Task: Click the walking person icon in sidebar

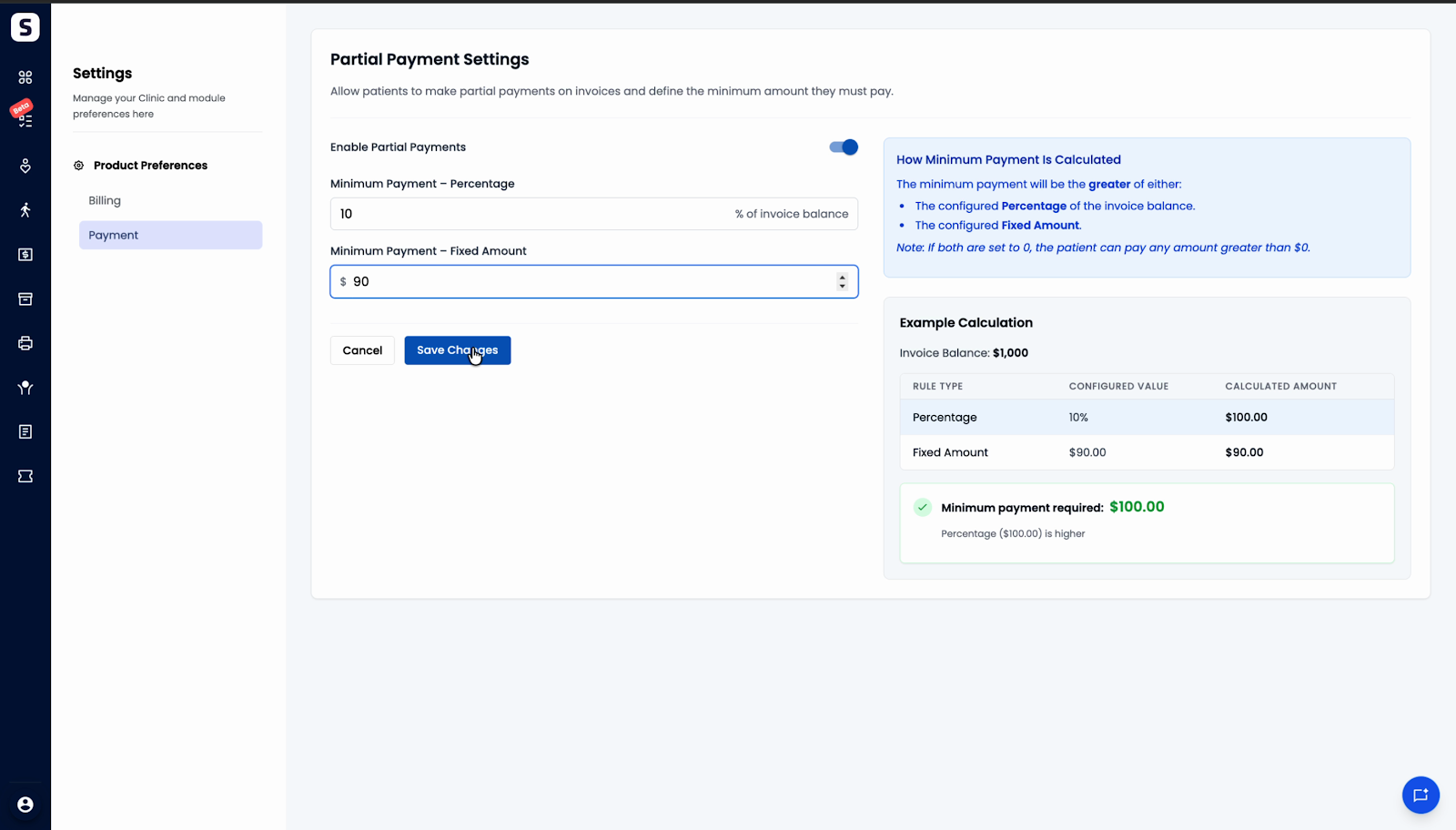Action: pos(25,210)
